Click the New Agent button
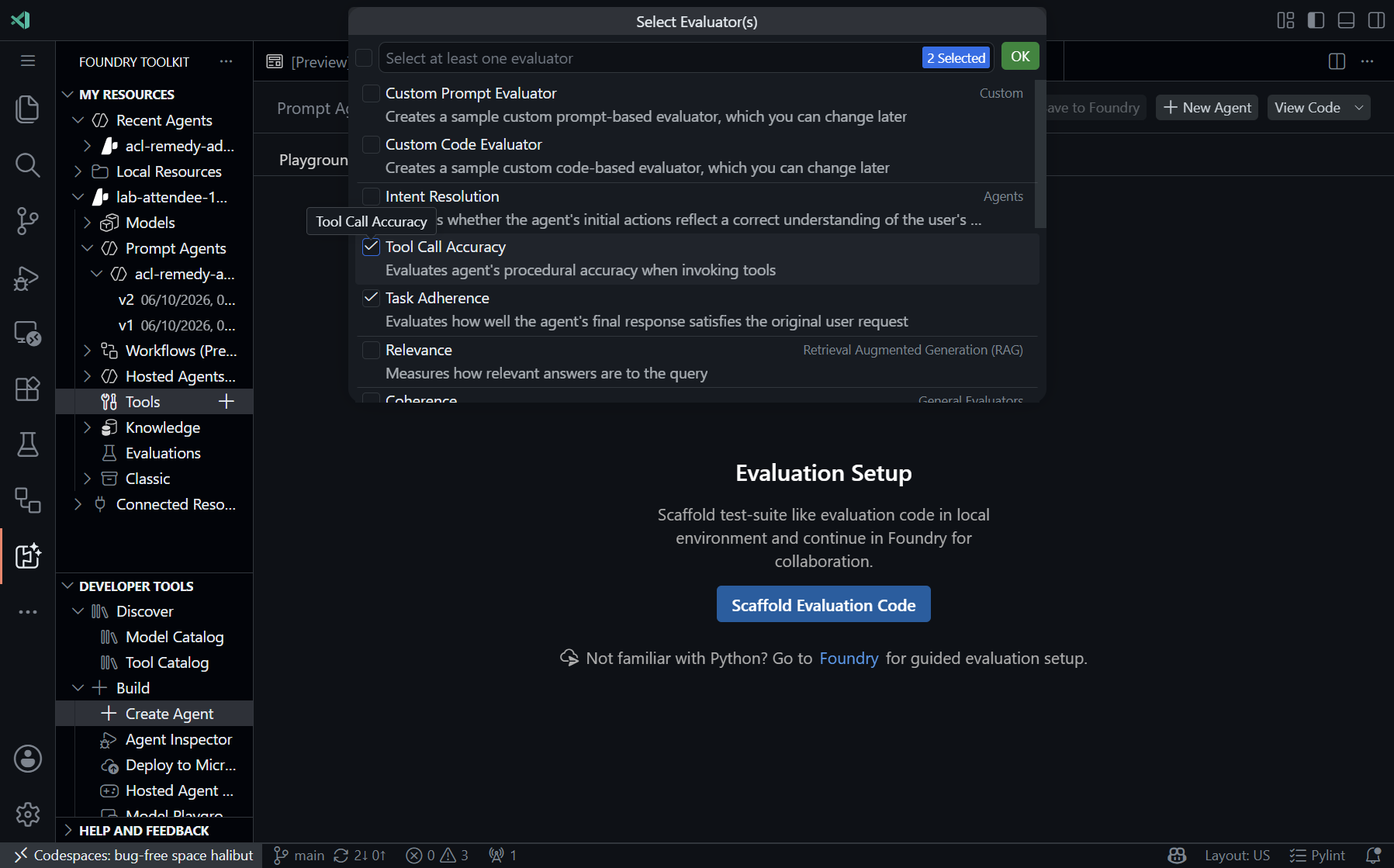Image resolution: width=1394 pixels, height=868 pixels. click(x=1207, y=108)
